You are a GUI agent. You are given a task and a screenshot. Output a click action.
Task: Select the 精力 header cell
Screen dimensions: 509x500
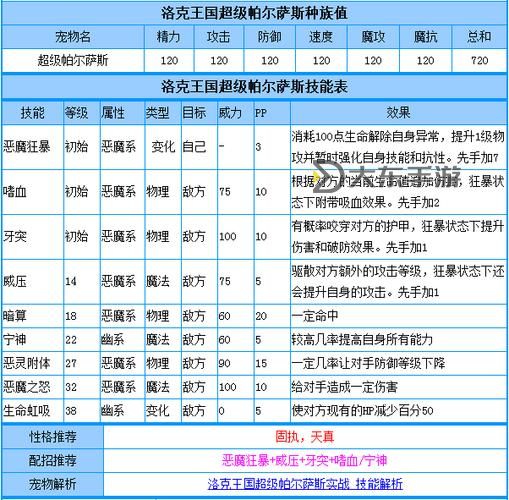click(169, 37)
